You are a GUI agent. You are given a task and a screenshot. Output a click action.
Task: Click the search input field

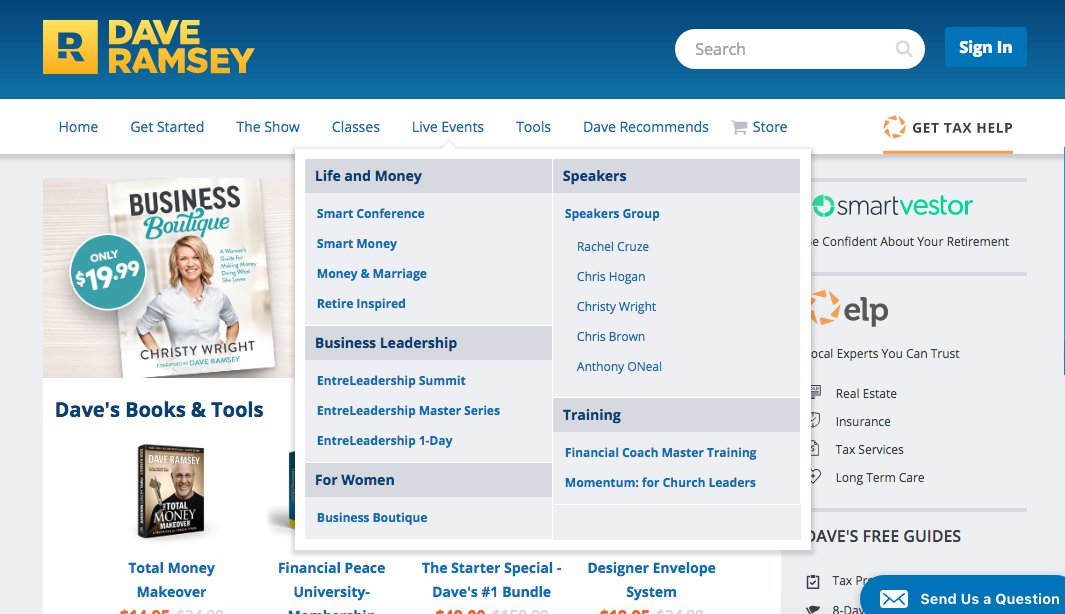click(x=799, y=49)
